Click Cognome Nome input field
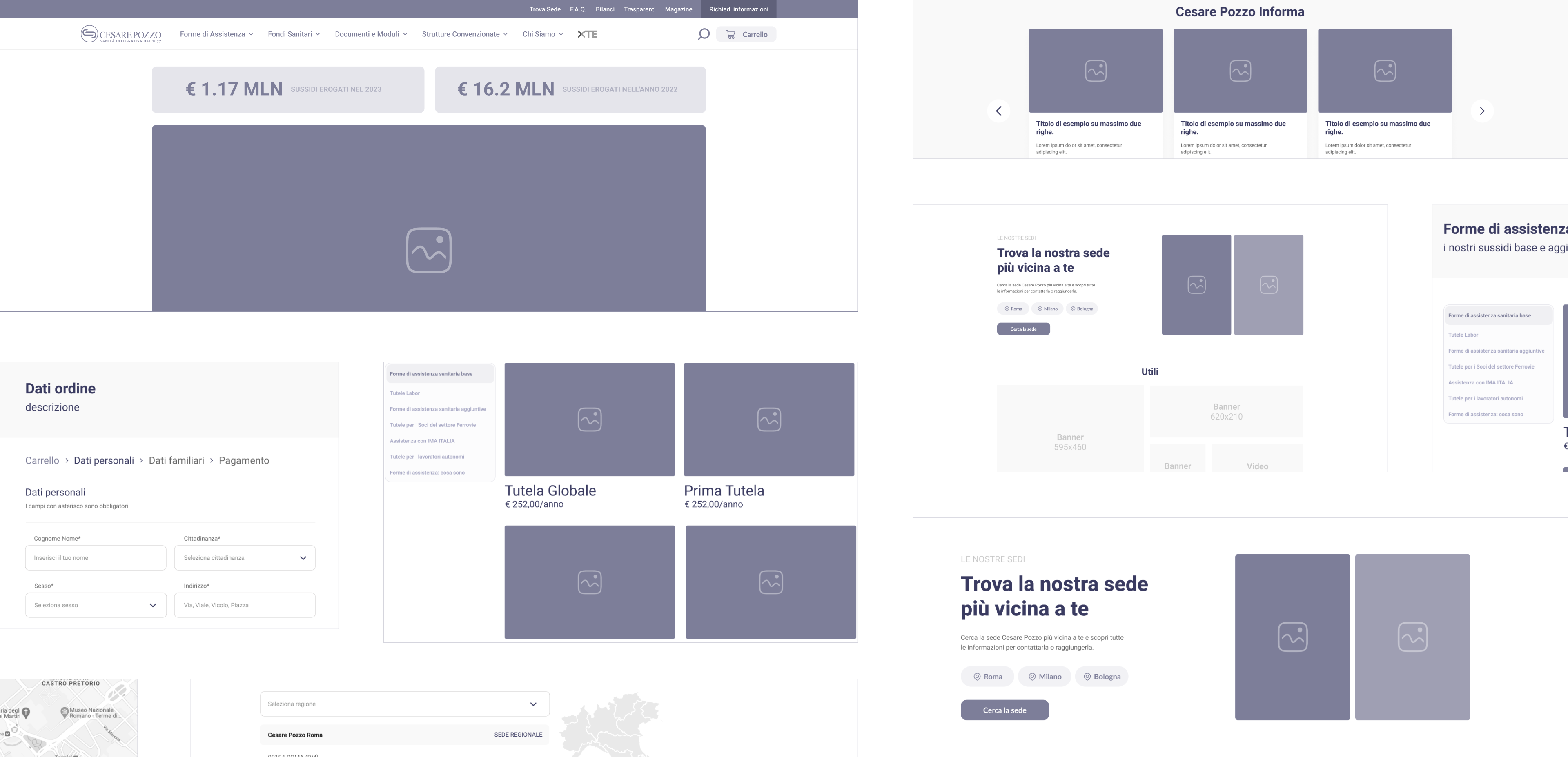This screenshot has width=1568, height=757. tap(96, 558)
